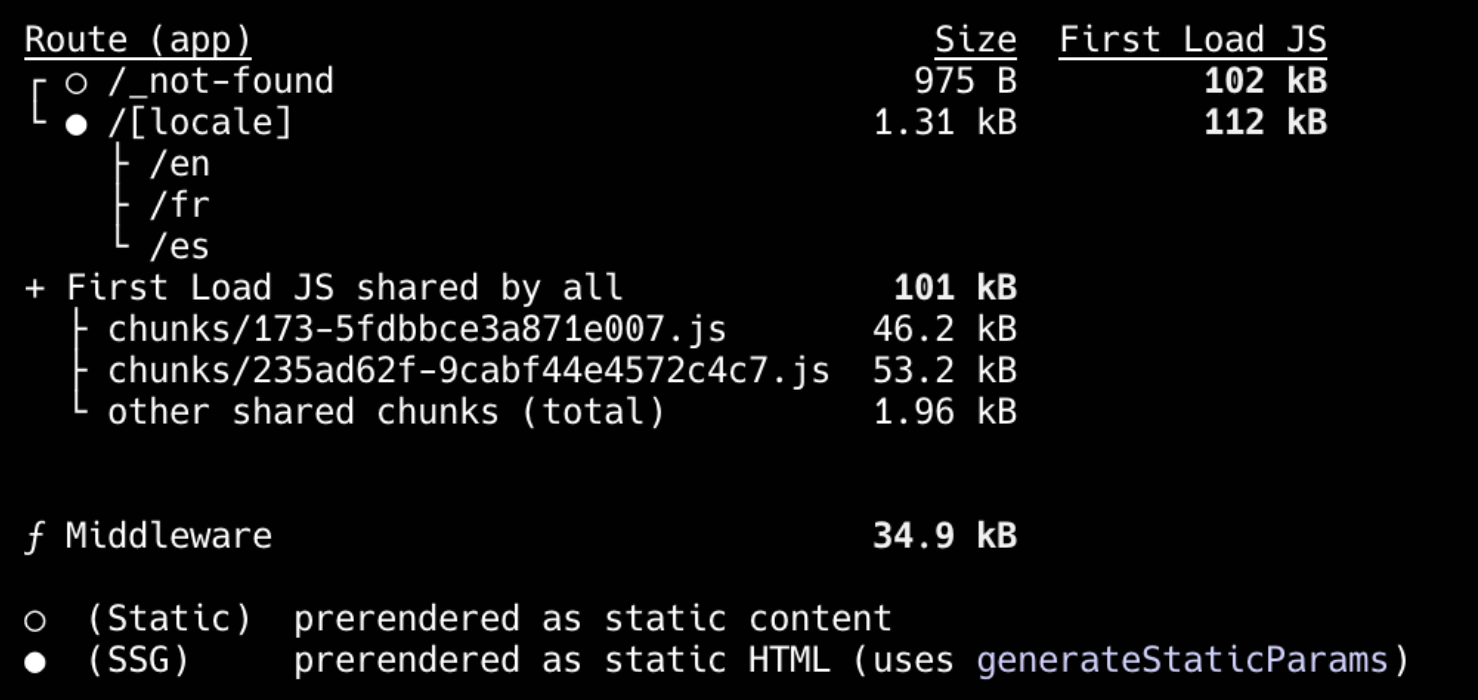The height and width of the screenshot is (700, 1478).
Task: Click the ƒ symbol before Middleware
Action: [x=35, y=537]
